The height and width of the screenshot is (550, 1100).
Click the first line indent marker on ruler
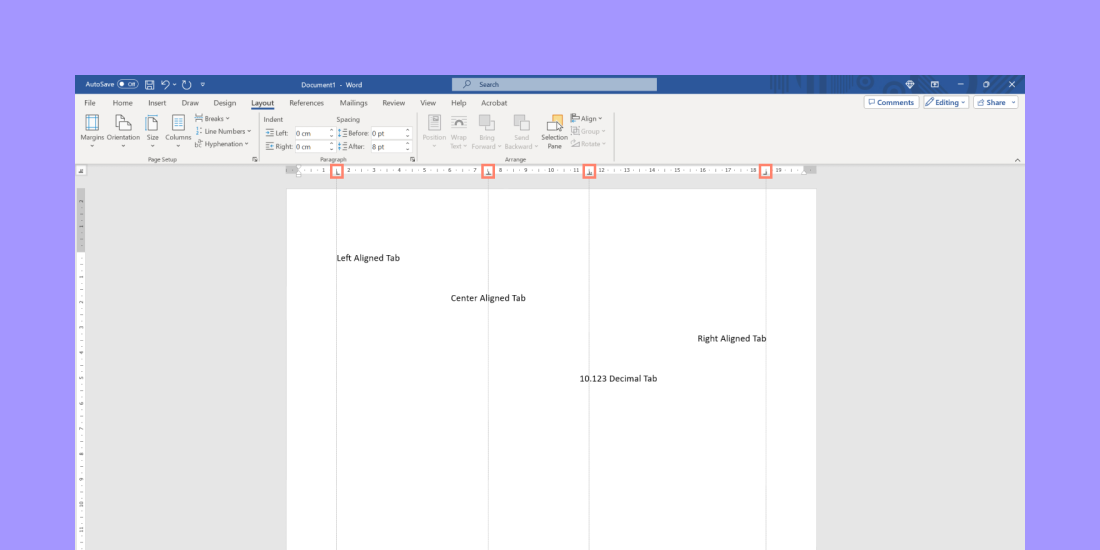(x=299, y=168)
